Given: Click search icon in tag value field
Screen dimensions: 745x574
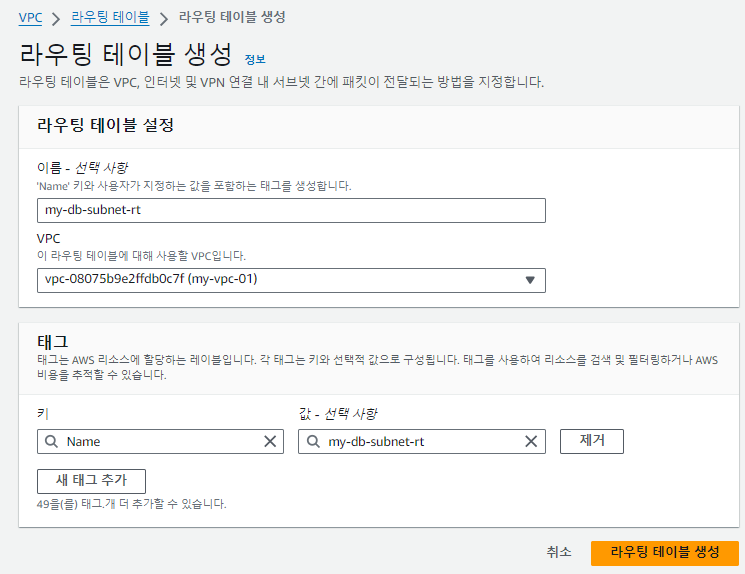Looking at the screenshot, I should coord(313,441).
